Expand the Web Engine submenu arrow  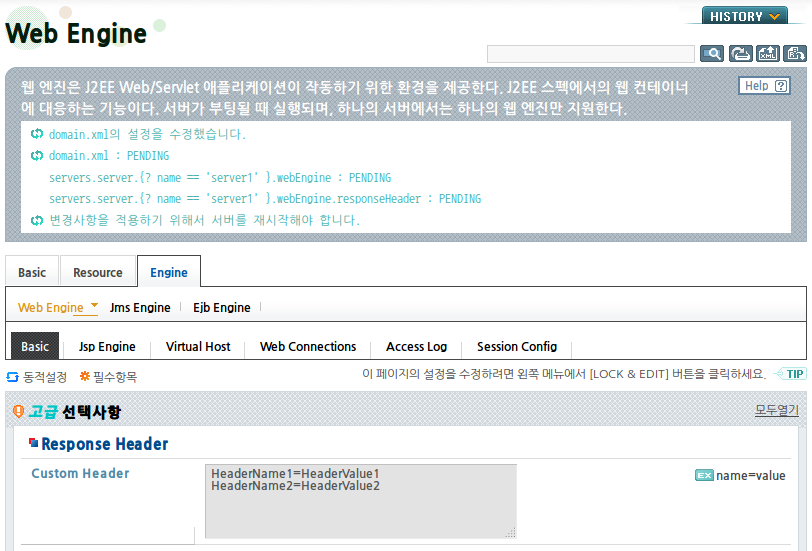click(x=94, y=304)
